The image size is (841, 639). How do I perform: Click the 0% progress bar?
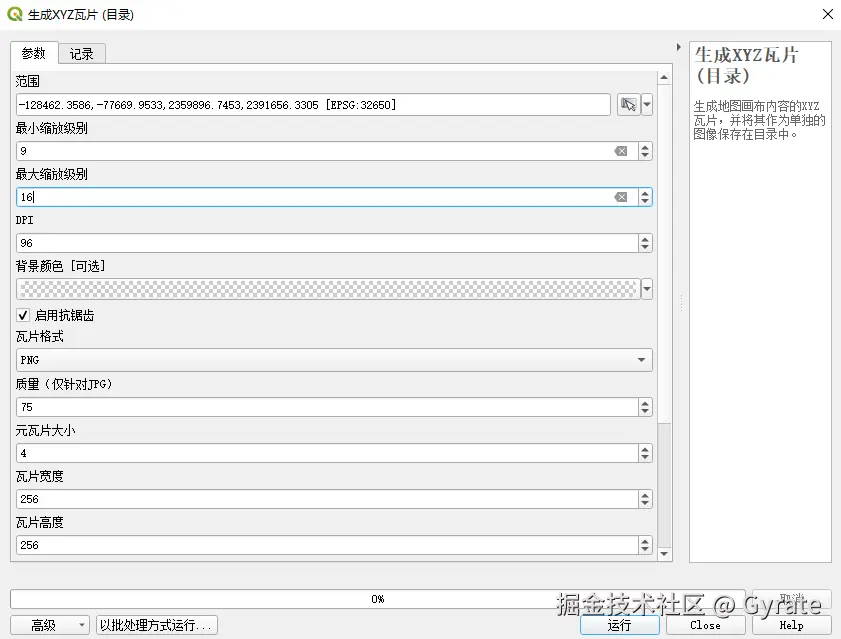click(378, 599)
